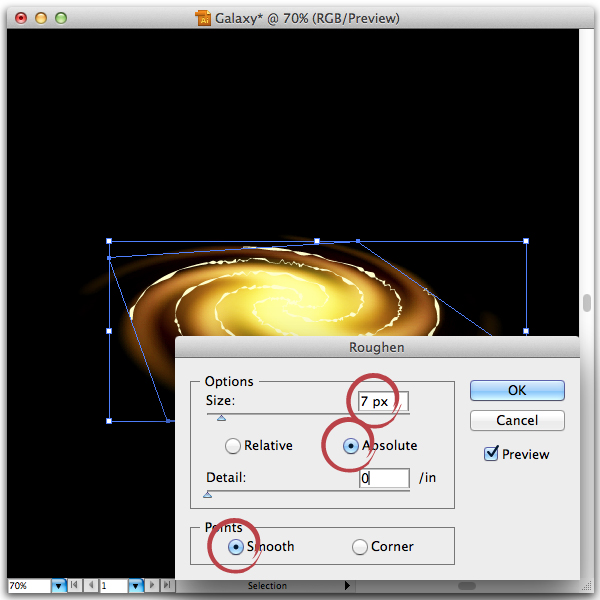Click the Size slider handle

tap(221, 418)
